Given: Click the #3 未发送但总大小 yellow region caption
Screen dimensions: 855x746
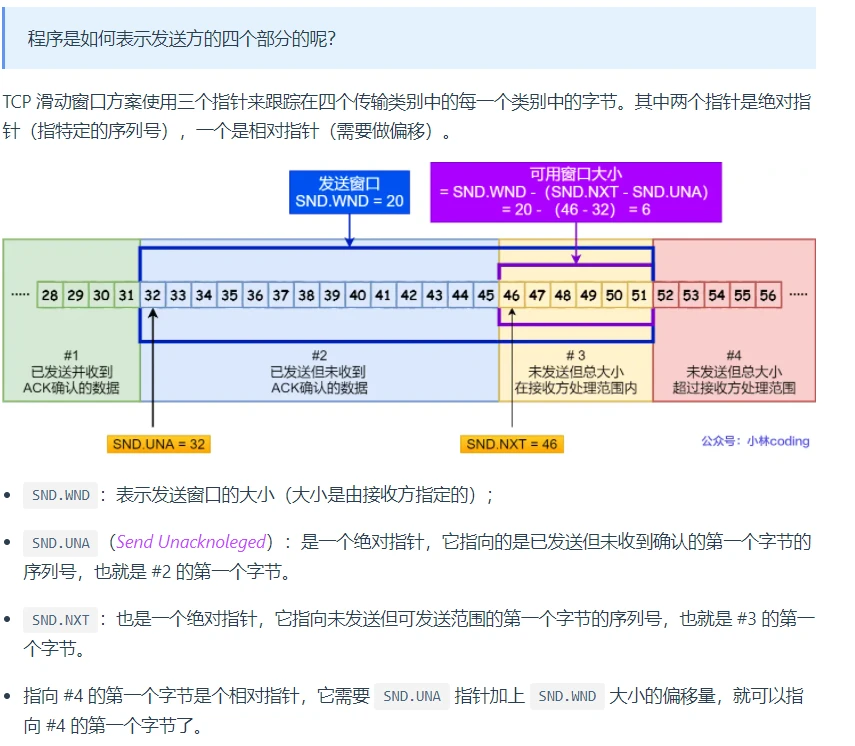Looking at the screenshot, I should (x=575, y=371).
